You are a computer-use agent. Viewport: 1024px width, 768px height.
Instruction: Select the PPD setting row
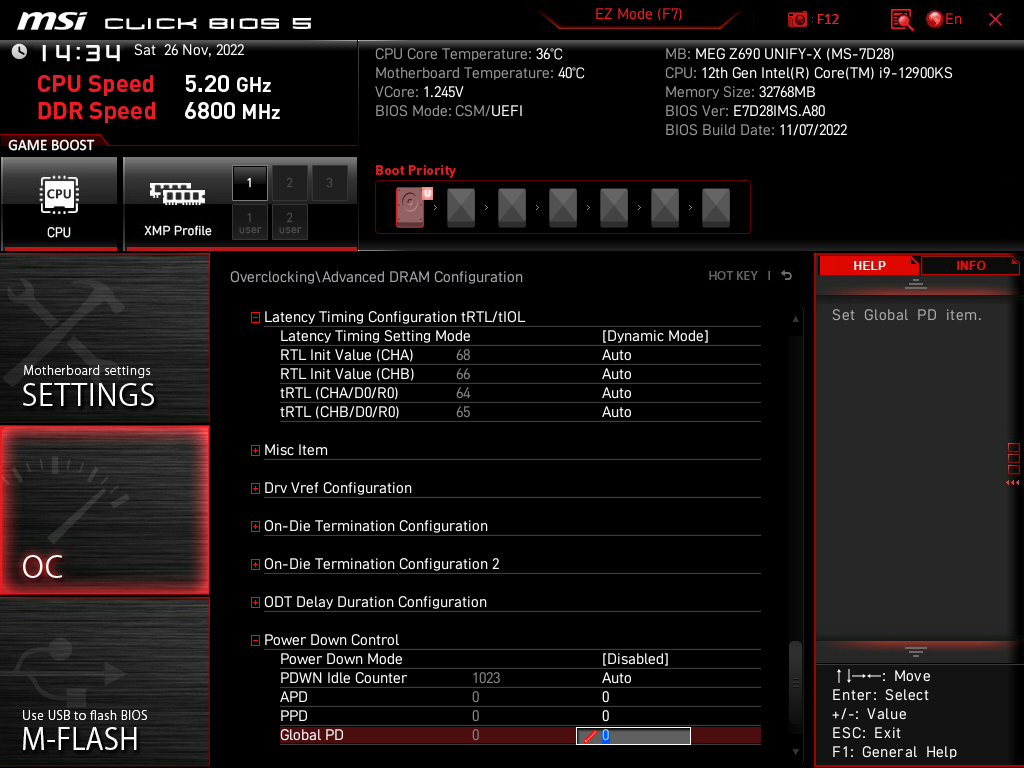520,716
